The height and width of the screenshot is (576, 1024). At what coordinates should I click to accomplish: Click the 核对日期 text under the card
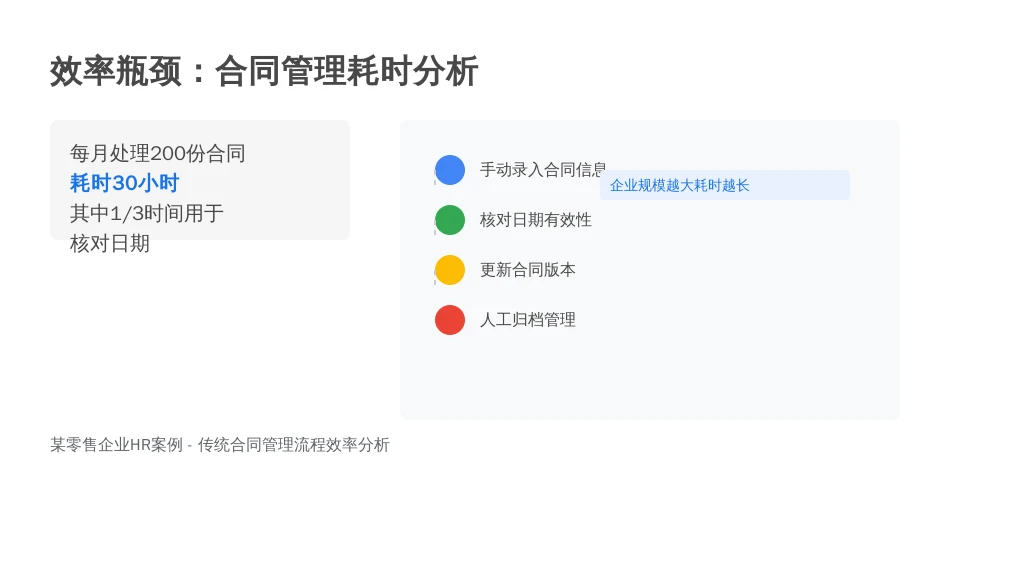[x=110, y=244]
